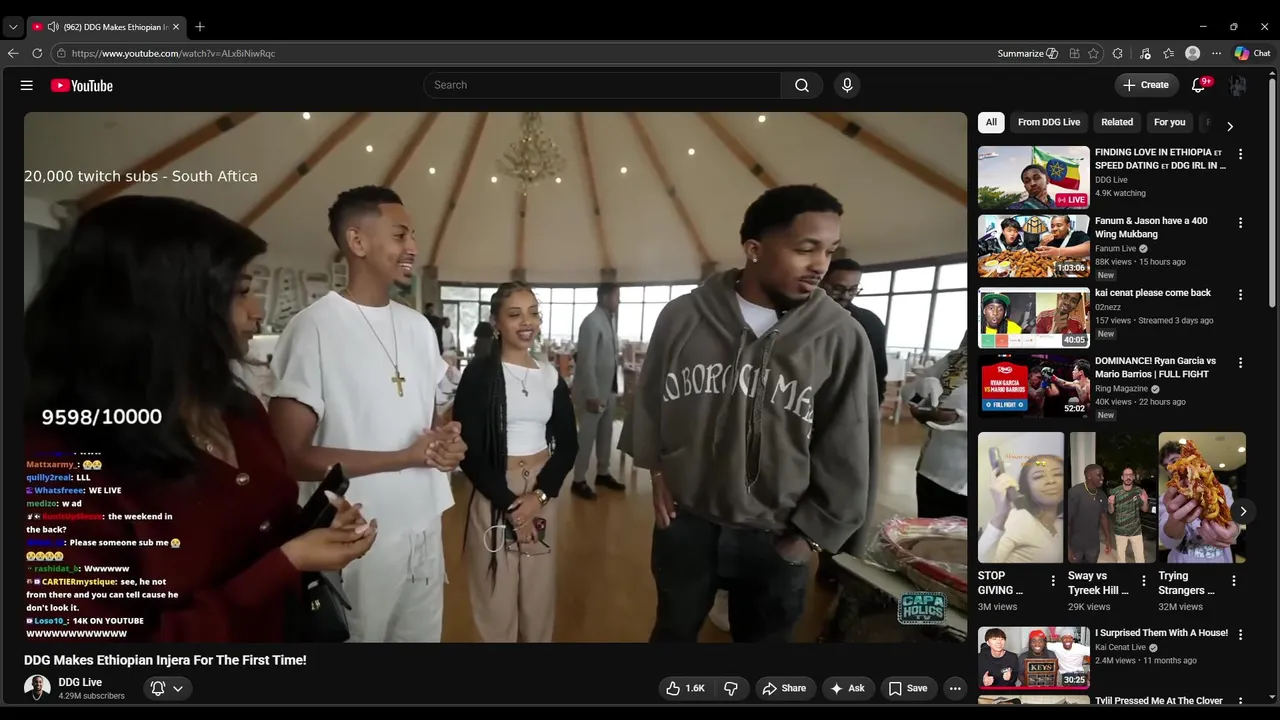
Task: Select the For you filter chip
Action: (1169, 122)
